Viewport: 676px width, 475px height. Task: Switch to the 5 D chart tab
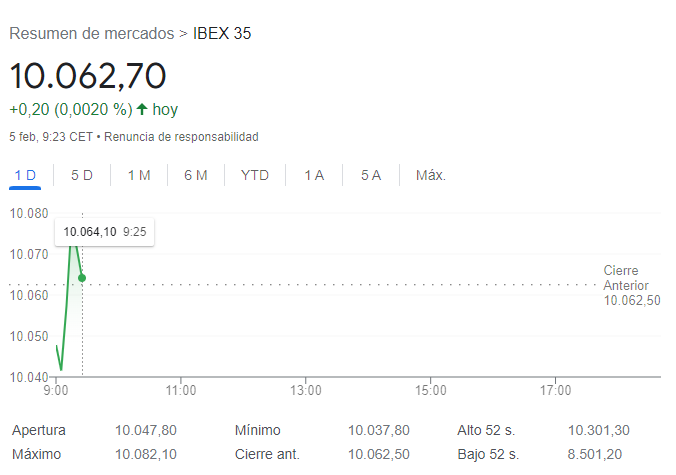(x=82, y=175)
